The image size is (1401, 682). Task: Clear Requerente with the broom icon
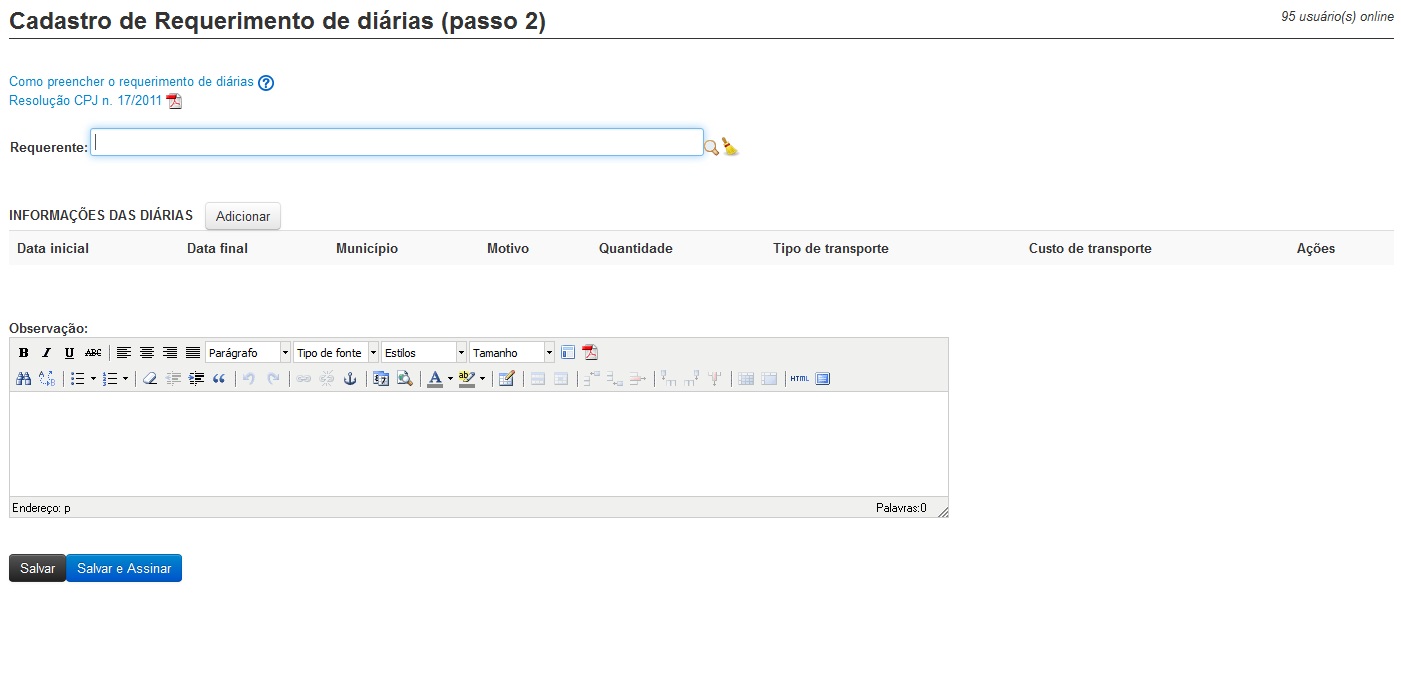tap(730, 147)
